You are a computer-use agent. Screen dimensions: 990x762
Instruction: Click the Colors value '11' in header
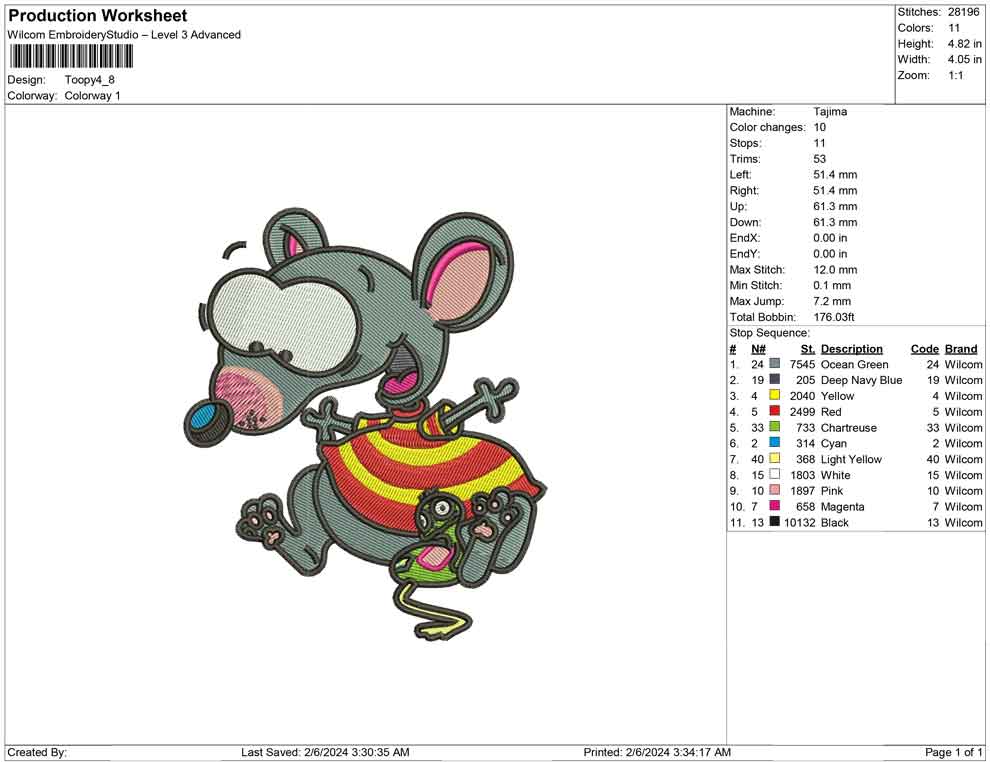(x=954, y=28)
